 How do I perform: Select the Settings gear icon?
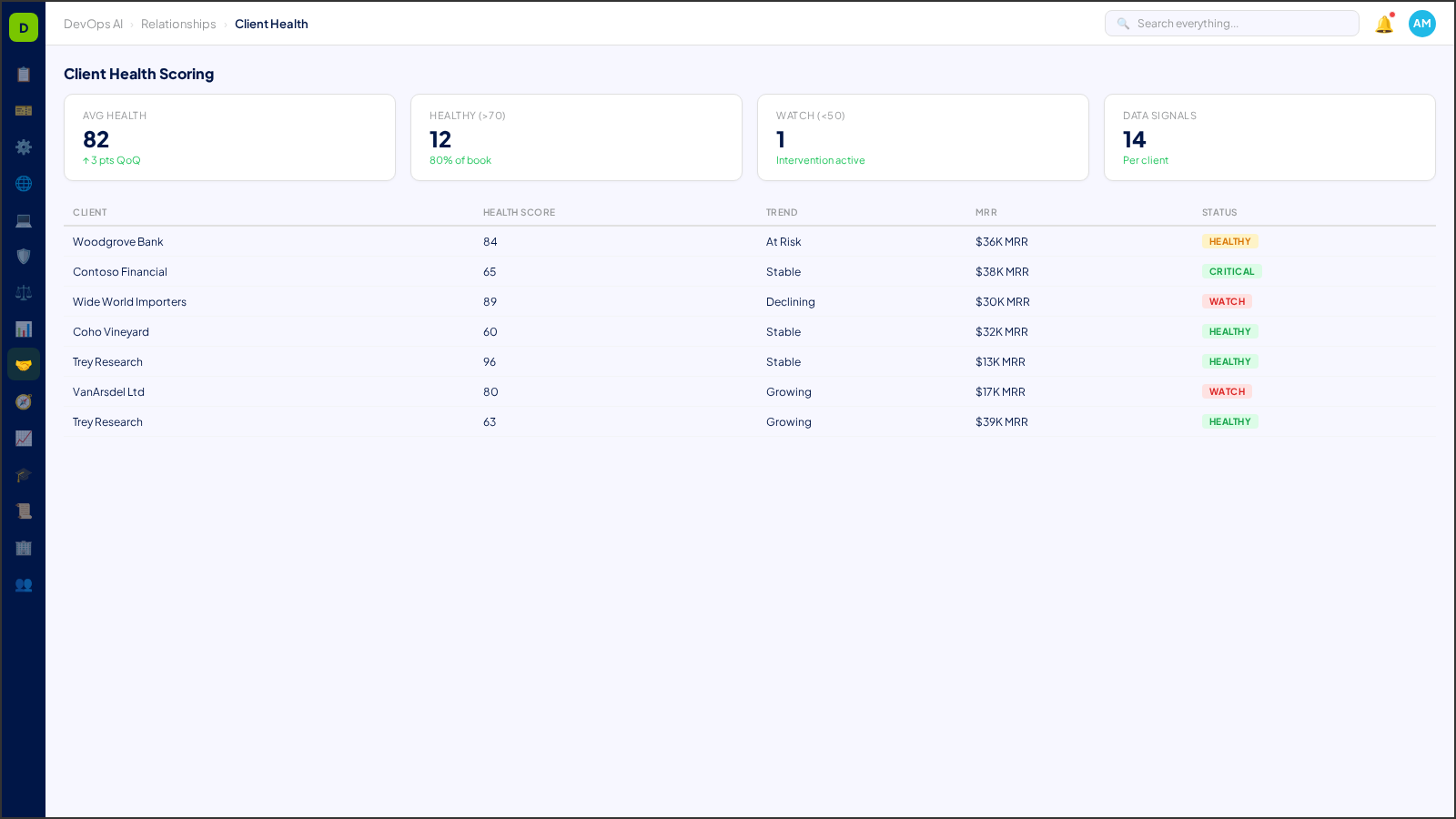pyautogui.click(x=24, y=147)
